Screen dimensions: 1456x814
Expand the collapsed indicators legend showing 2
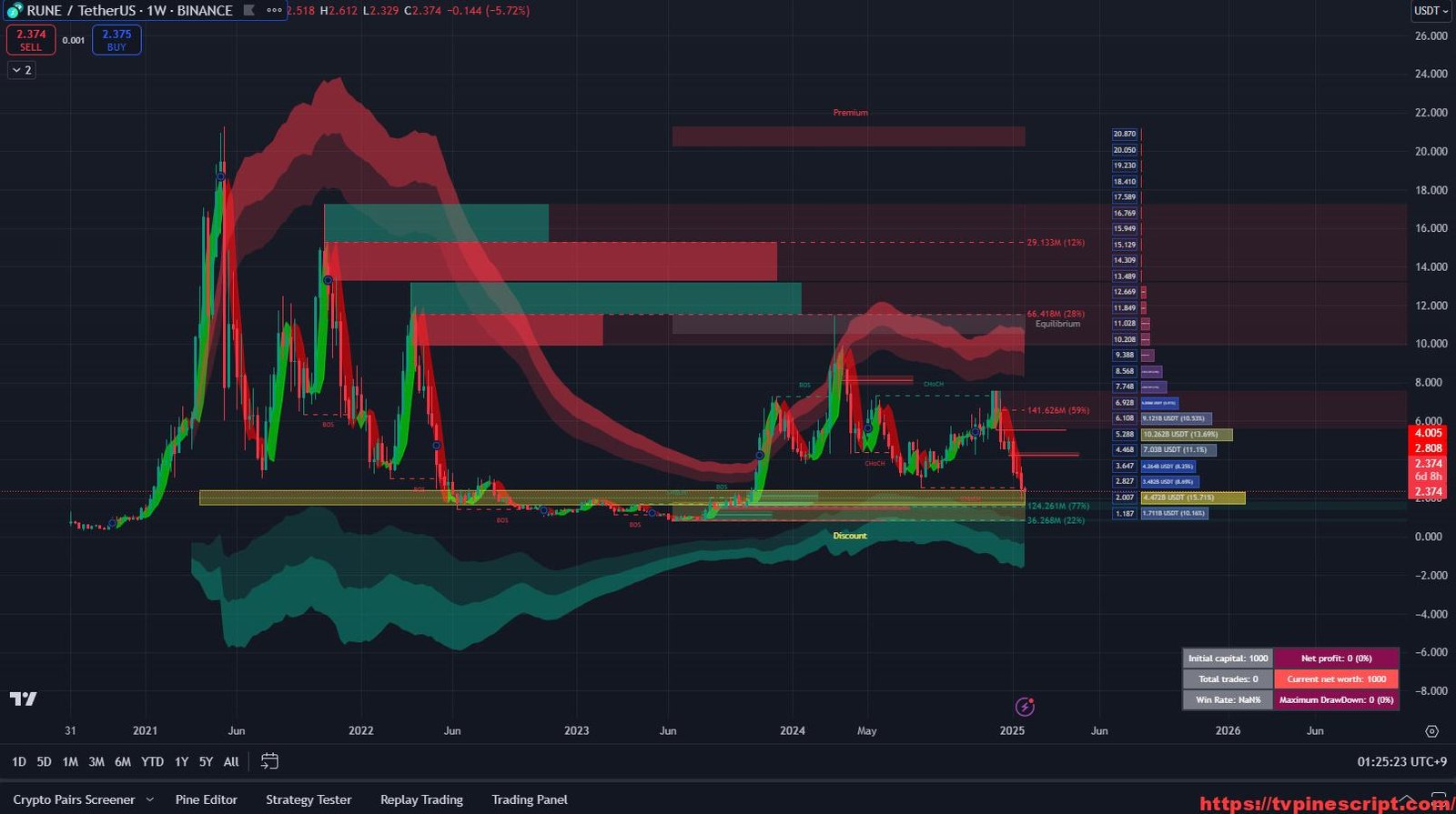tap(22, 70)
